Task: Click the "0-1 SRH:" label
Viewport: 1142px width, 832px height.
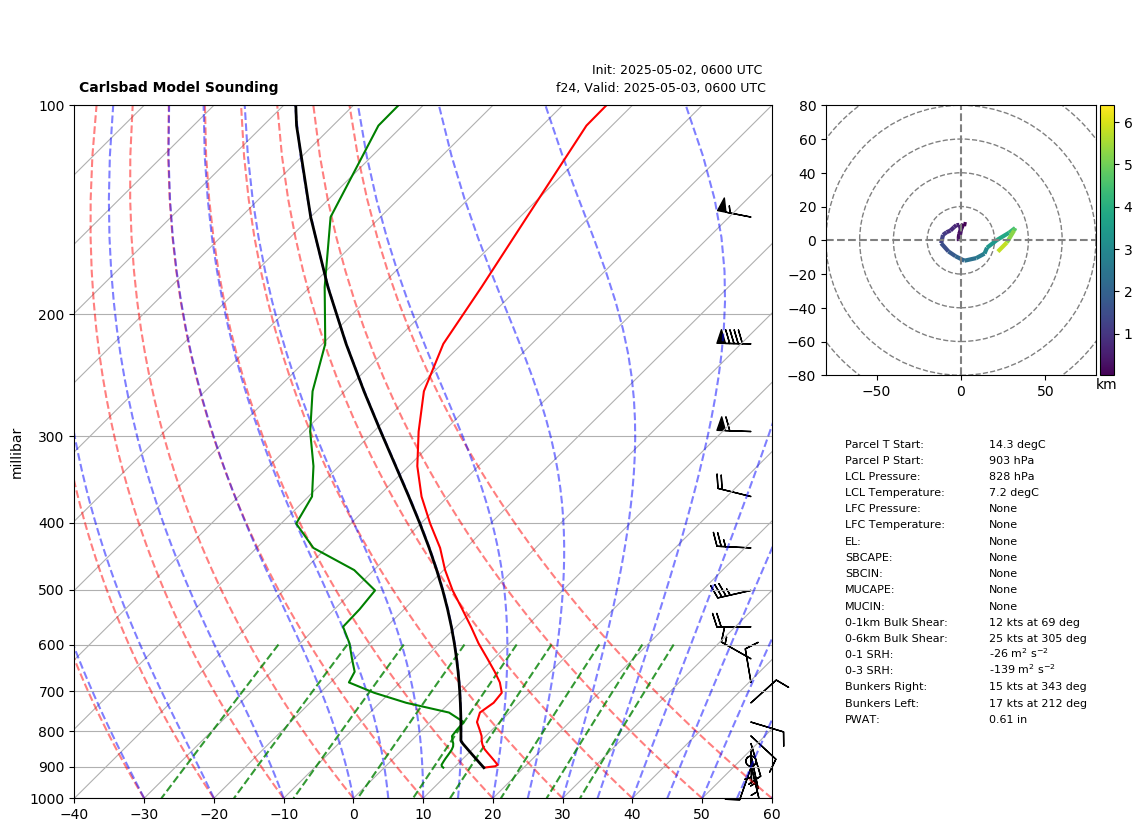Action: [869, 655]
